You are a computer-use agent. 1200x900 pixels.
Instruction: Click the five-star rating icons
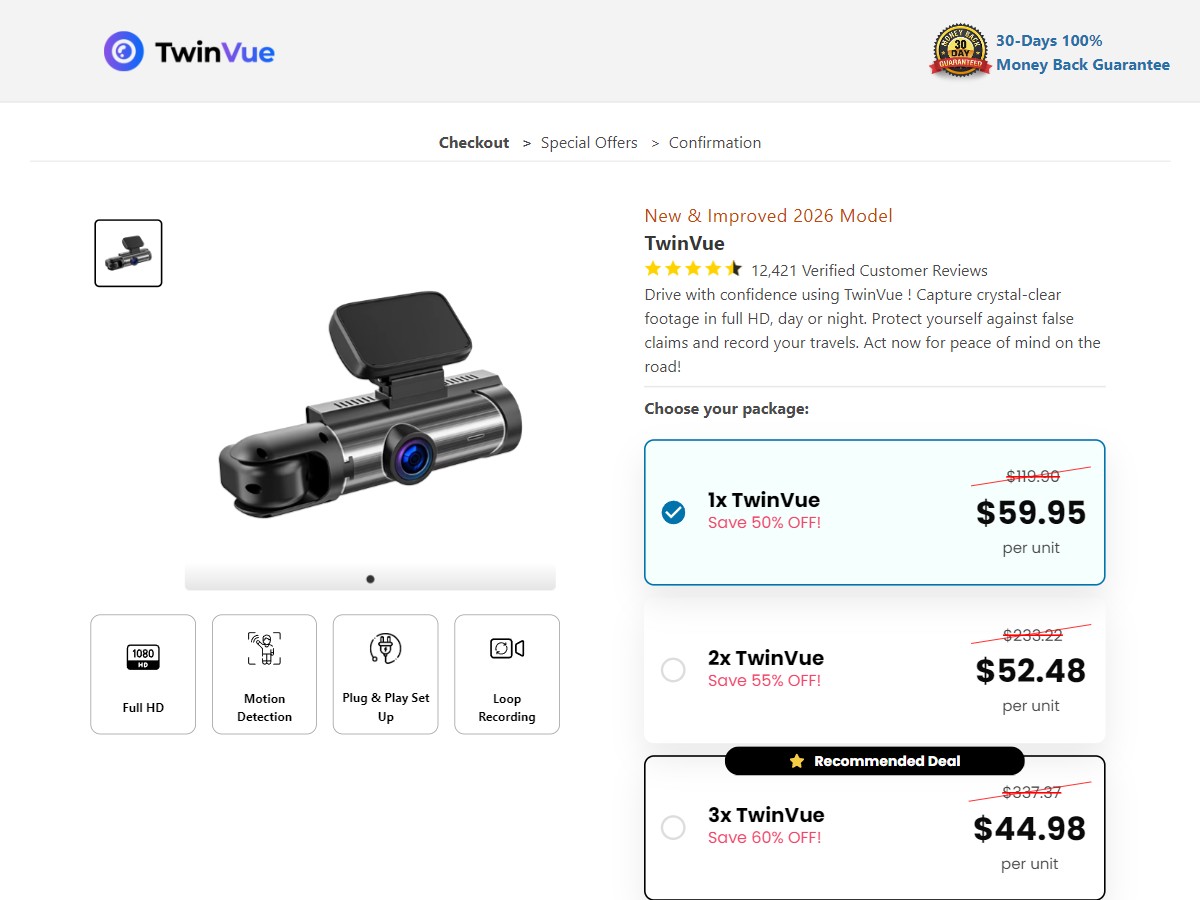coord(693,269)
